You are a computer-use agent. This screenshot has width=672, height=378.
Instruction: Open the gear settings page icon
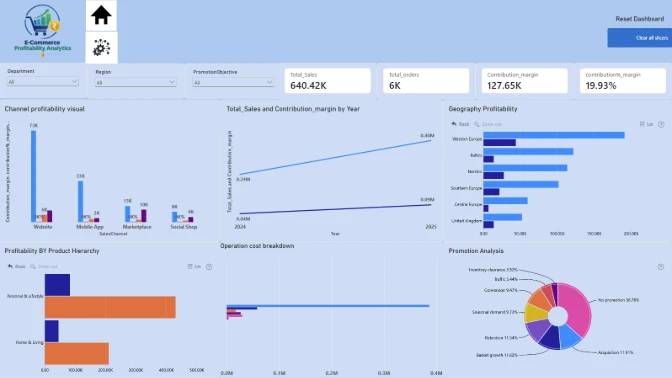pyautogui.click(x=101, y=48)
